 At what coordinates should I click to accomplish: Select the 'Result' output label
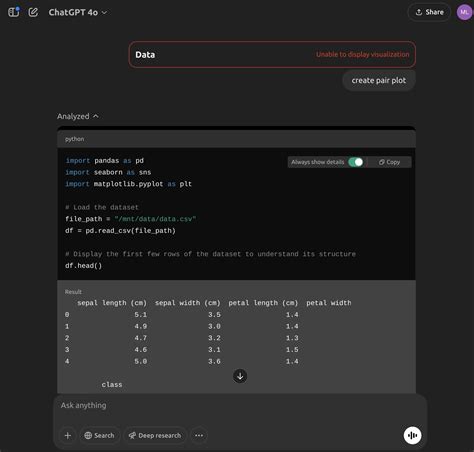pyautogui.click(x=73, y=292)
